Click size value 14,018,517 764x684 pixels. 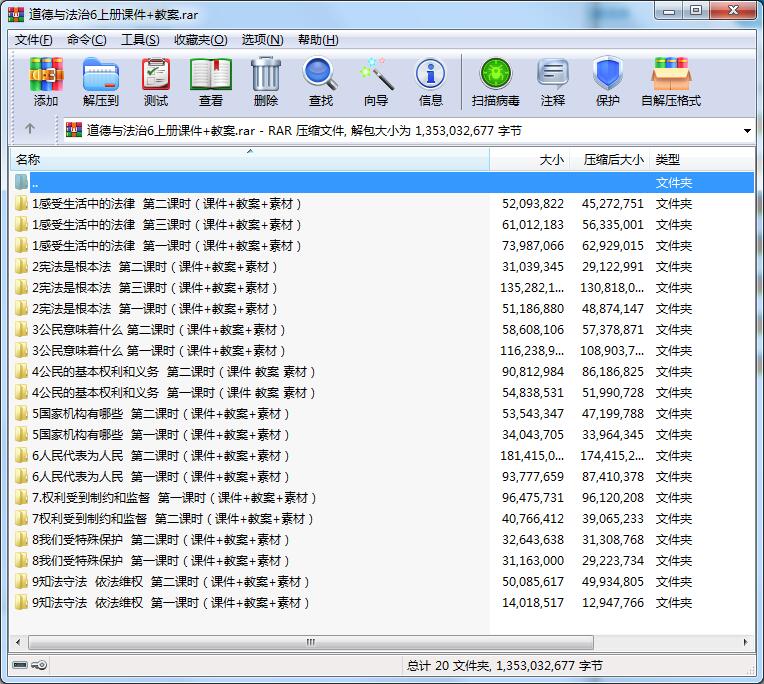click(x=533, y=603)
